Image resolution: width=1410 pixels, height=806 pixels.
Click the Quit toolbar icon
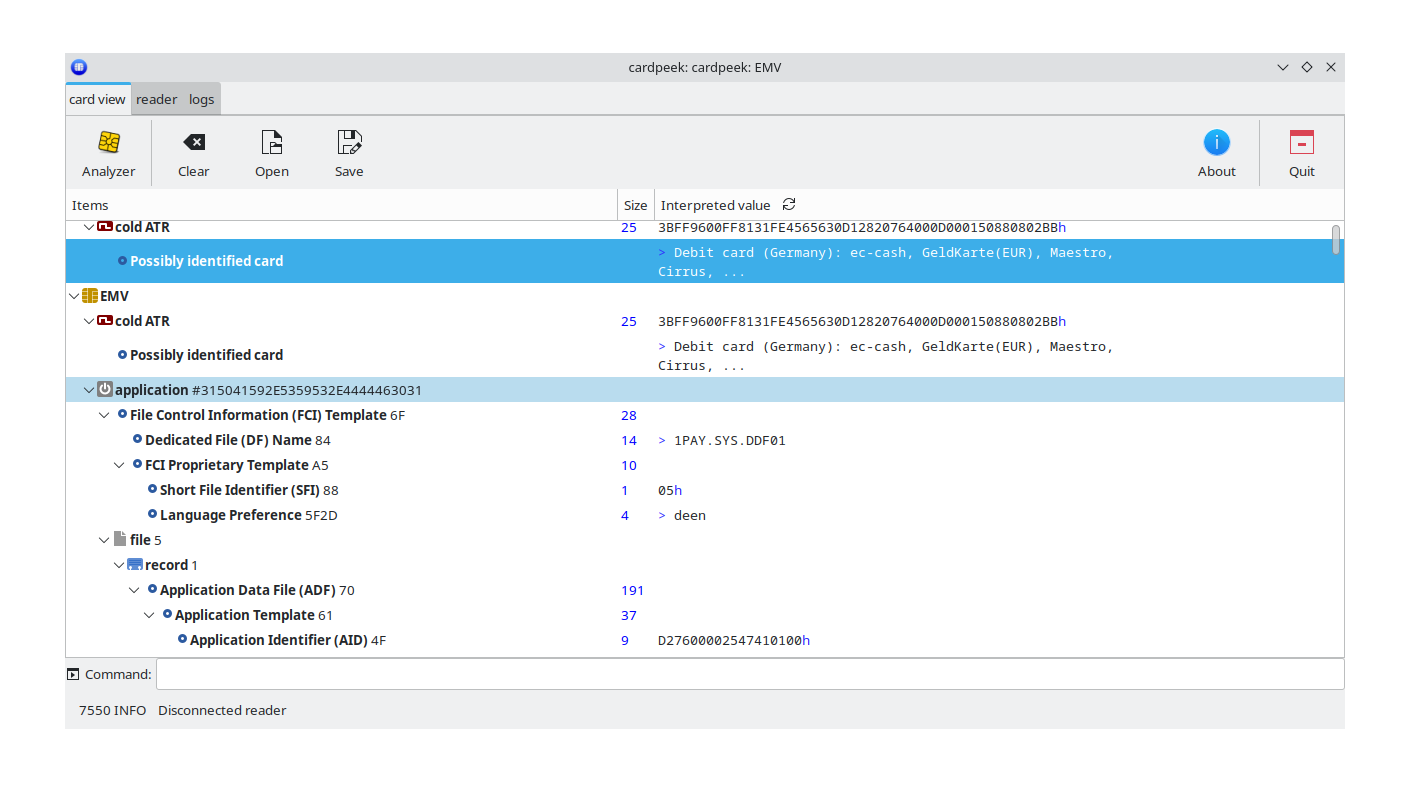(1301, 143)
